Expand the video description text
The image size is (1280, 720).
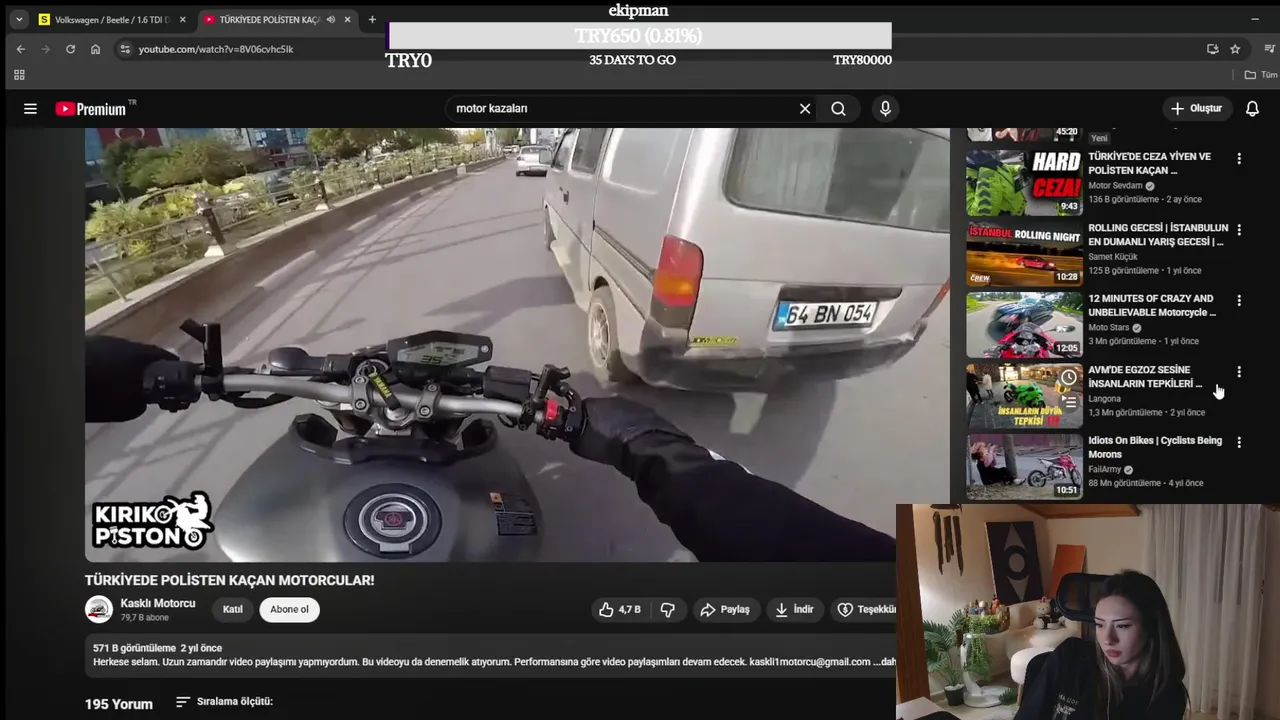tap(885, 662)
